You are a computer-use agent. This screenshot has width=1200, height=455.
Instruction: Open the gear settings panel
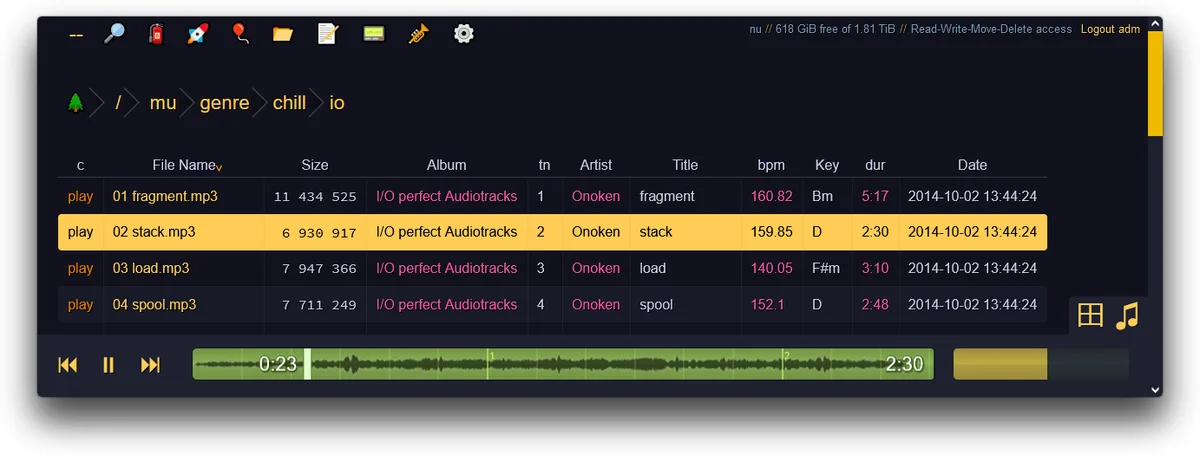pos(463,34)
